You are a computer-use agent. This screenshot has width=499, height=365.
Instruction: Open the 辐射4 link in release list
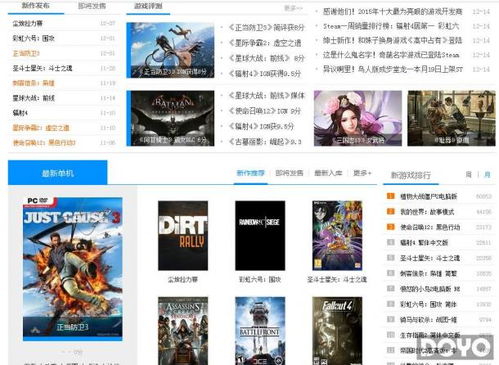20,113
